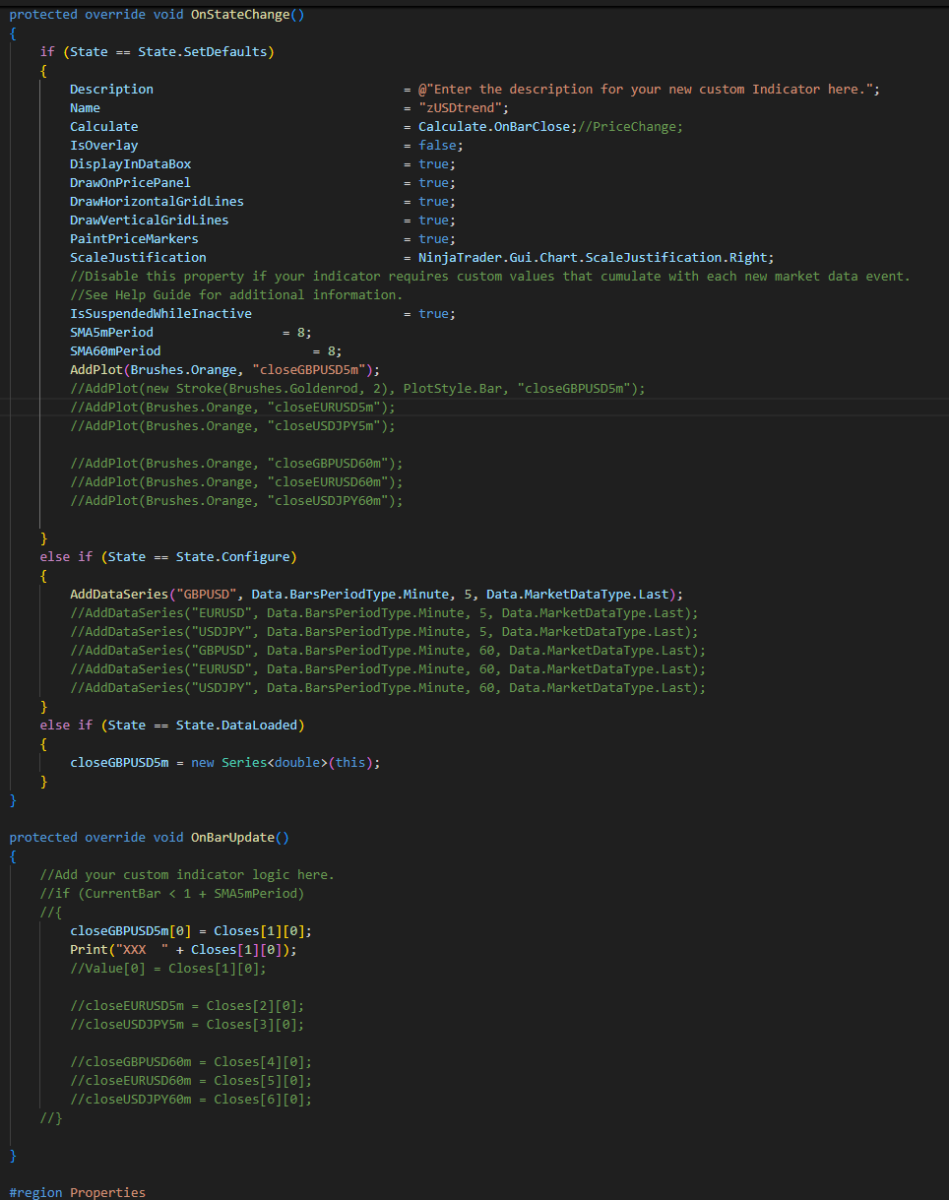Click the ScaleJustification property name
This screenshot has height=1200, width=949.
click(x=138, y=258)
